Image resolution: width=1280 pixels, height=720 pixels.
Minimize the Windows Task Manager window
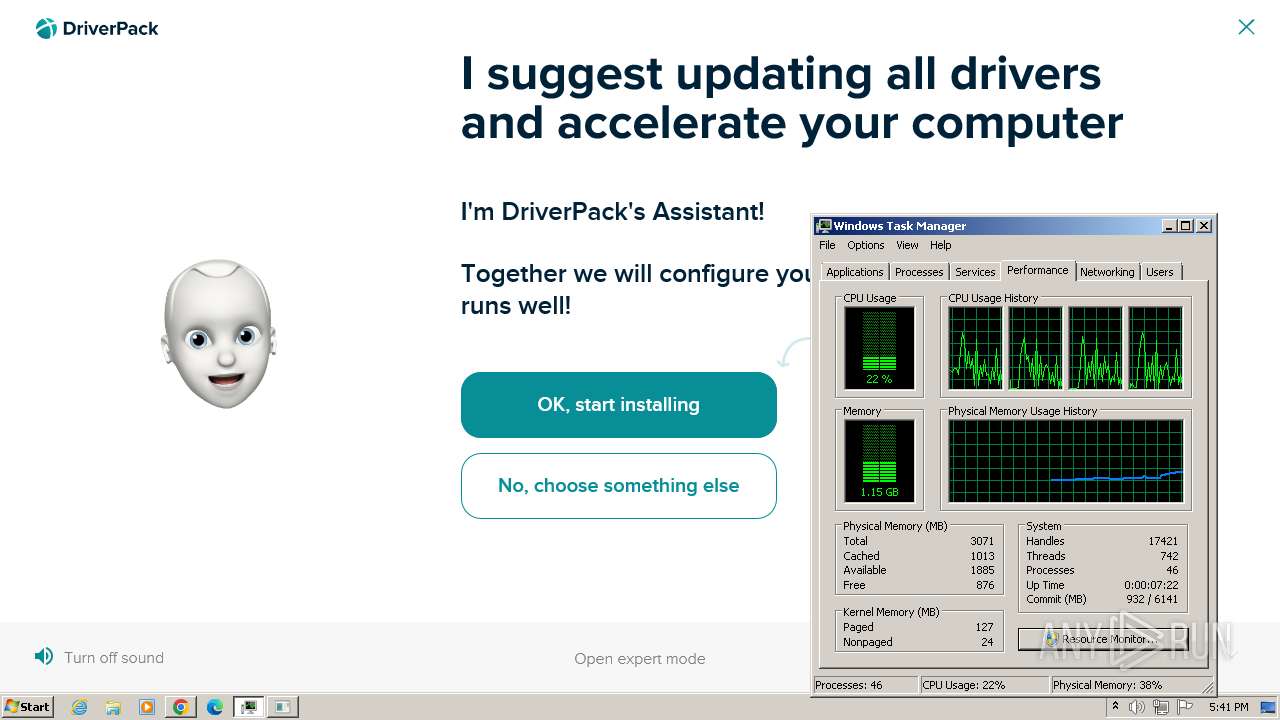(x=1169, y=226)
